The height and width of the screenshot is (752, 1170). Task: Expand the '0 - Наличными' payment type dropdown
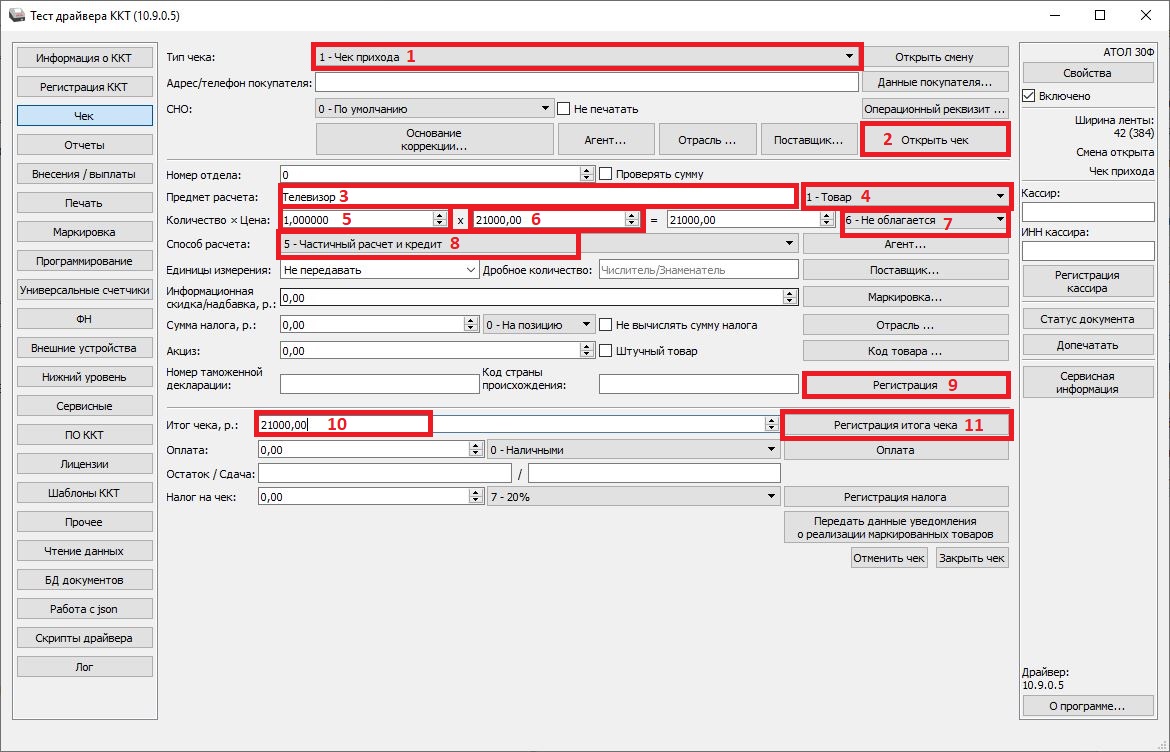pos(771,450)
